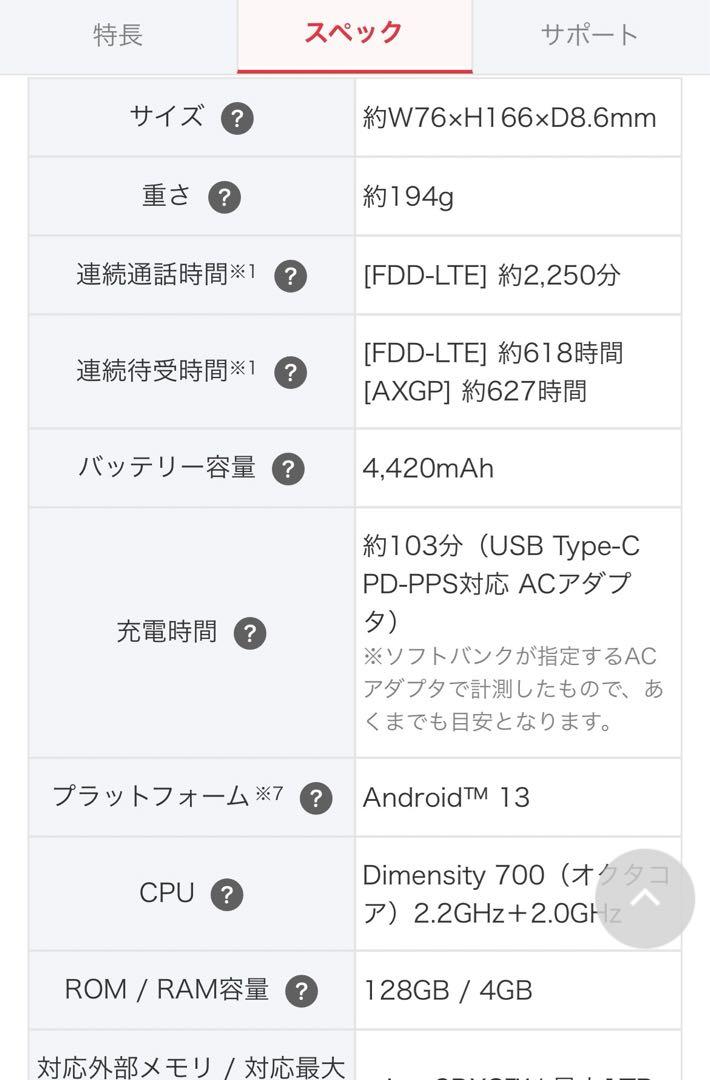Image resolution: width=710 pixels, height=1080 pixels.
Task: Switch to the 特長 tab
Action: (x=118, y=36)
